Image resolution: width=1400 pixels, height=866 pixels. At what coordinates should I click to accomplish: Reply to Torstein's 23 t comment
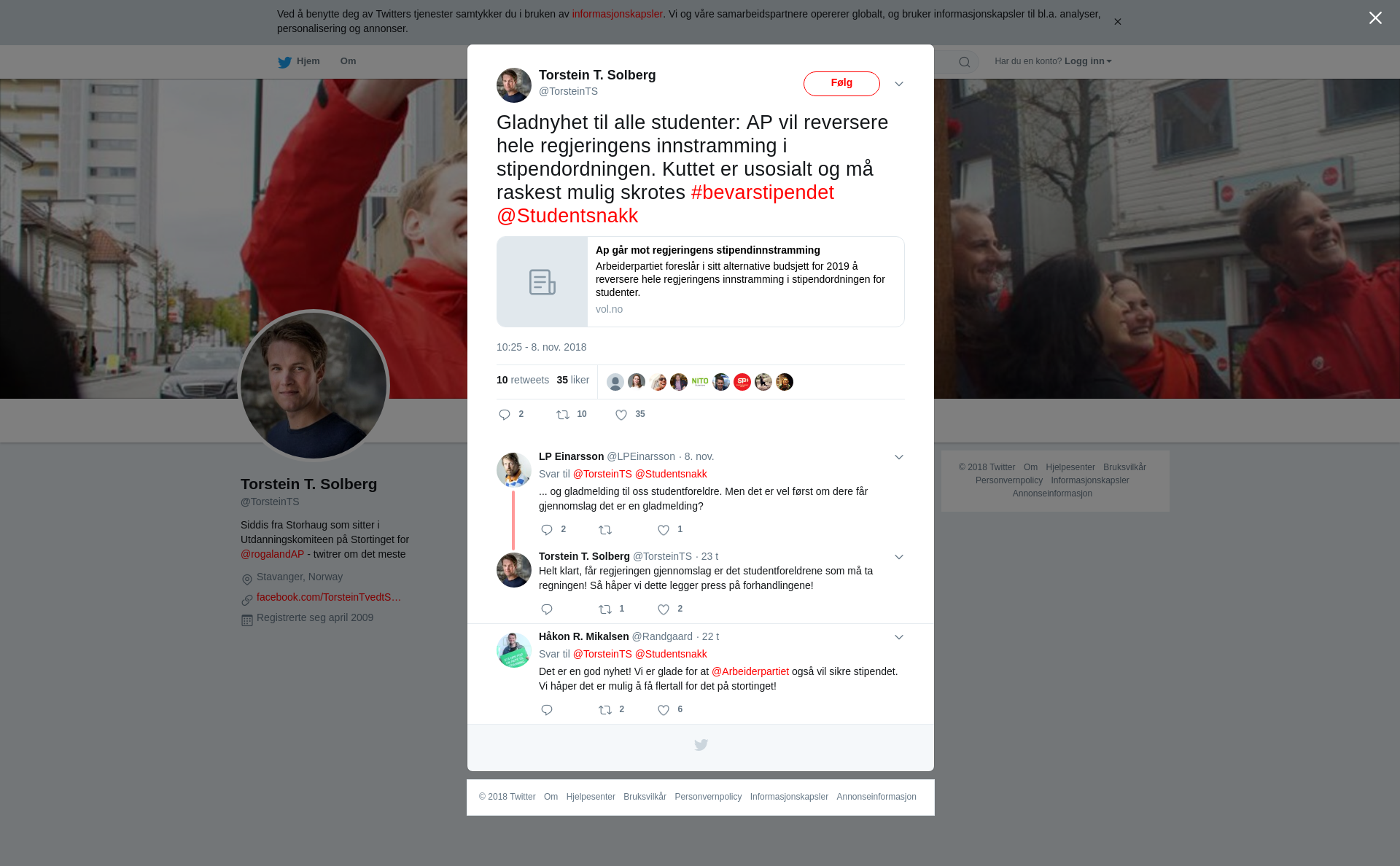click(x=547, y=609)
